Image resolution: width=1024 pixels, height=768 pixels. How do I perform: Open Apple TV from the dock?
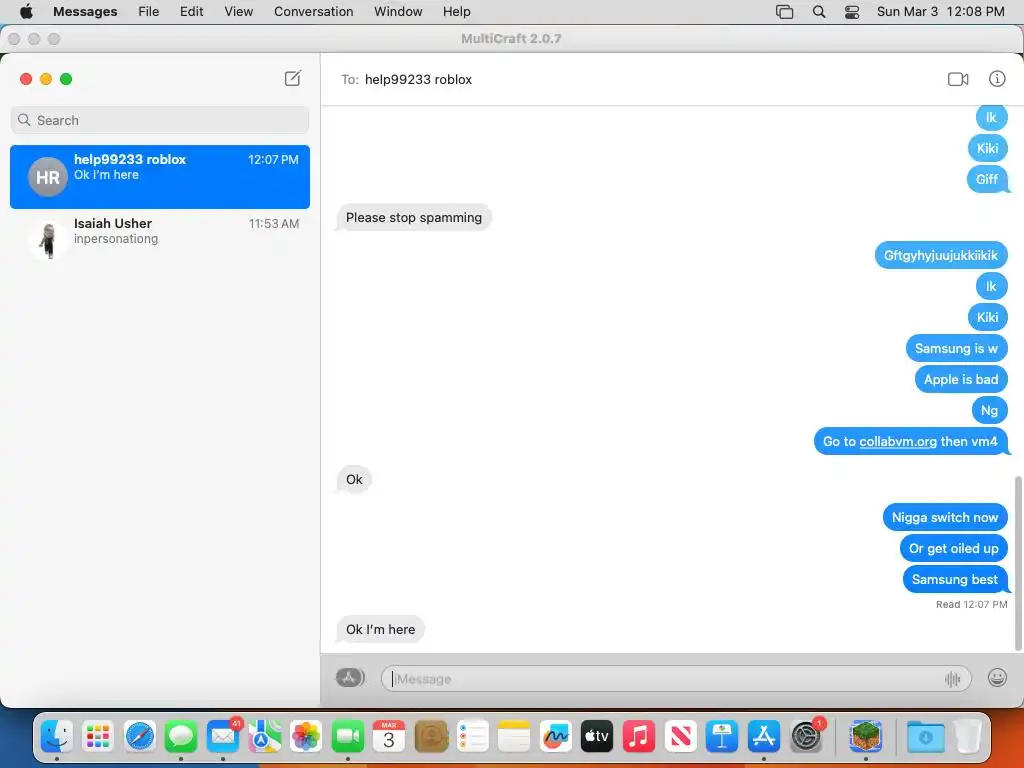click(x=597, y=737)
